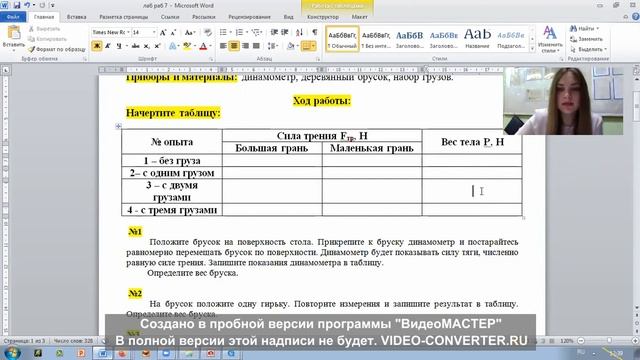Apply the Title (Название) style
The image size is (640, 360).
477,39
